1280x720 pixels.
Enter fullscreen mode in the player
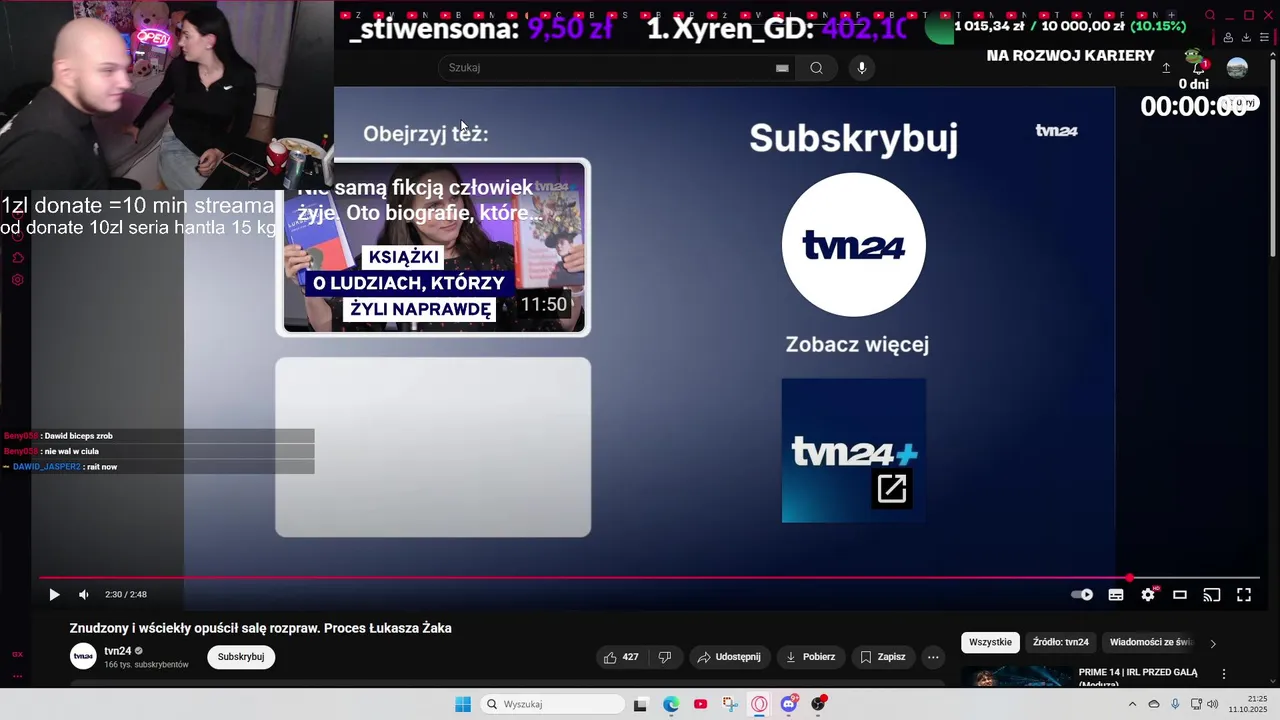(x=1244, y=594)
